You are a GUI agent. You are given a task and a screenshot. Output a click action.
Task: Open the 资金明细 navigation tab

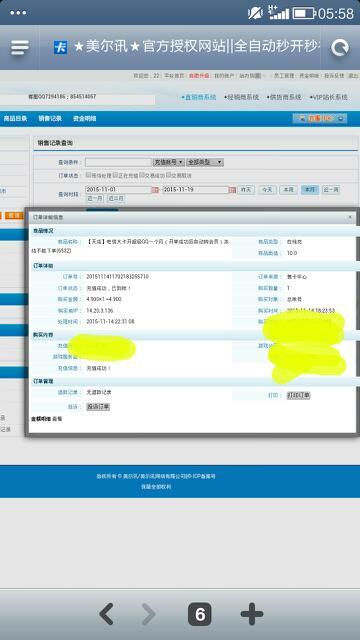84,119
